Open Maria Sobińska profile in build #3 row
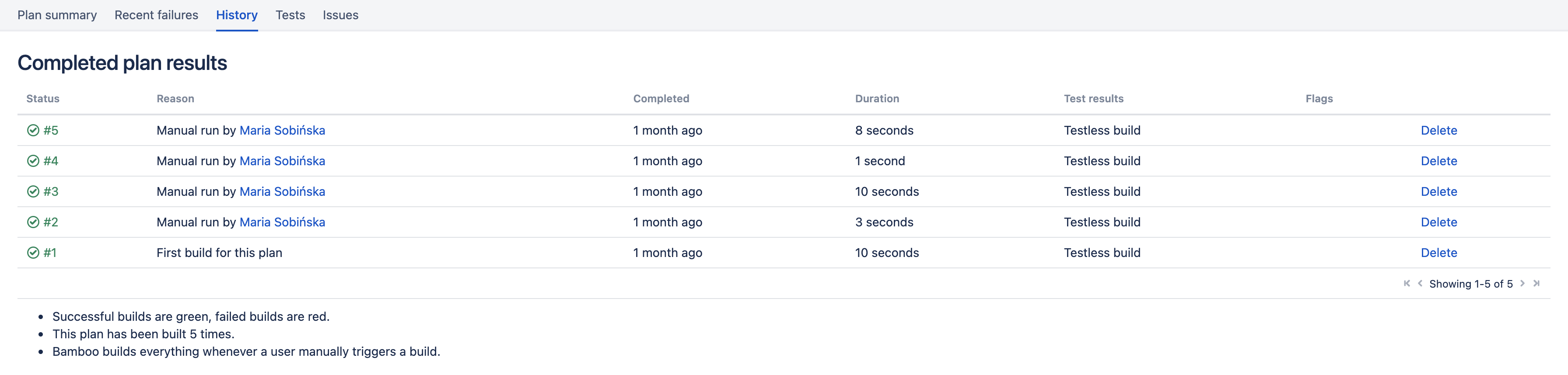The width and height of the screenshot is (1568, 375). click(x=283, y=191)
